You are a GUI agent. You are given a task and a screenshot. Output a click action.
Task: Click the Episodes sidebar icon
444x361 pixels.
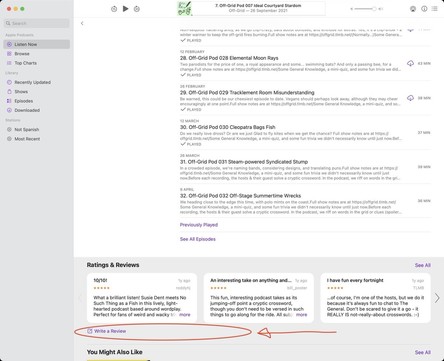click(9, 101)
